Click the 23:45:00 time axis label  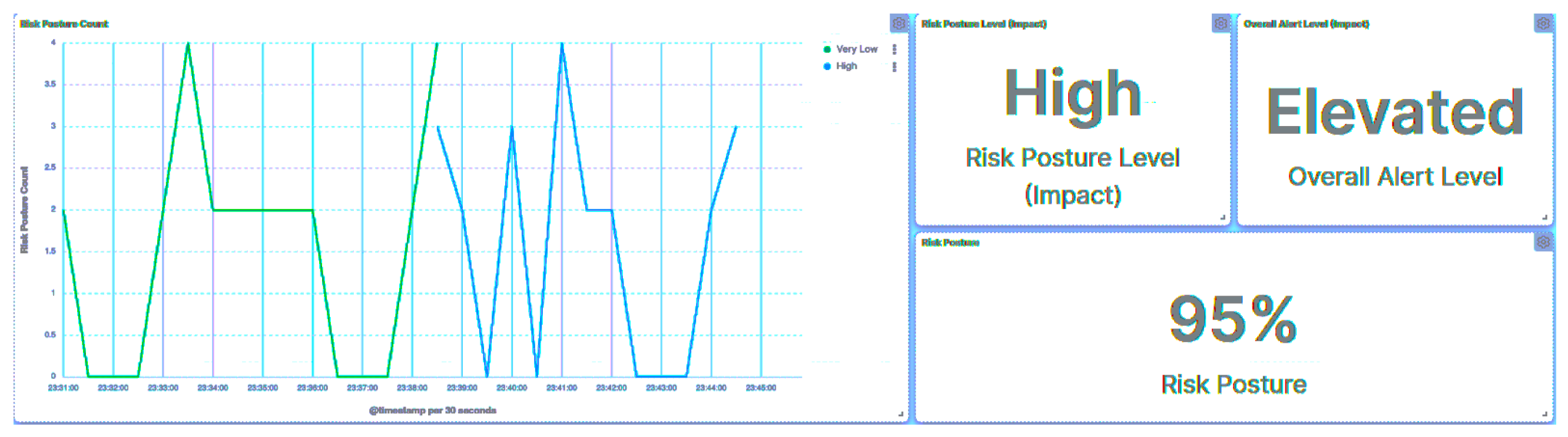click(x=761, y=388)
